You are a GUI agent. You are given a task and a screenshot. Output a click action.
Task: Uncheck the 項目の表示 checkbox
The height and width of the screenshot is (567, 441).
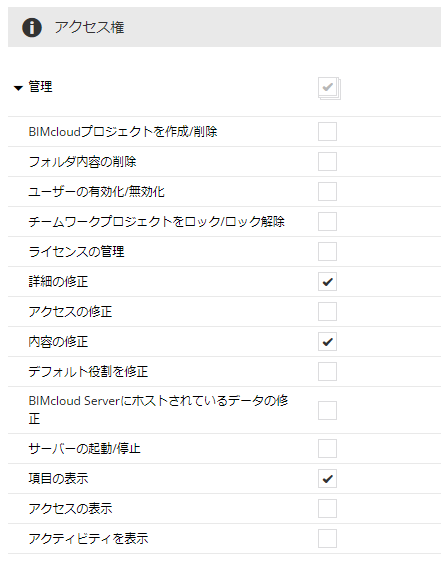coord(327,478)
